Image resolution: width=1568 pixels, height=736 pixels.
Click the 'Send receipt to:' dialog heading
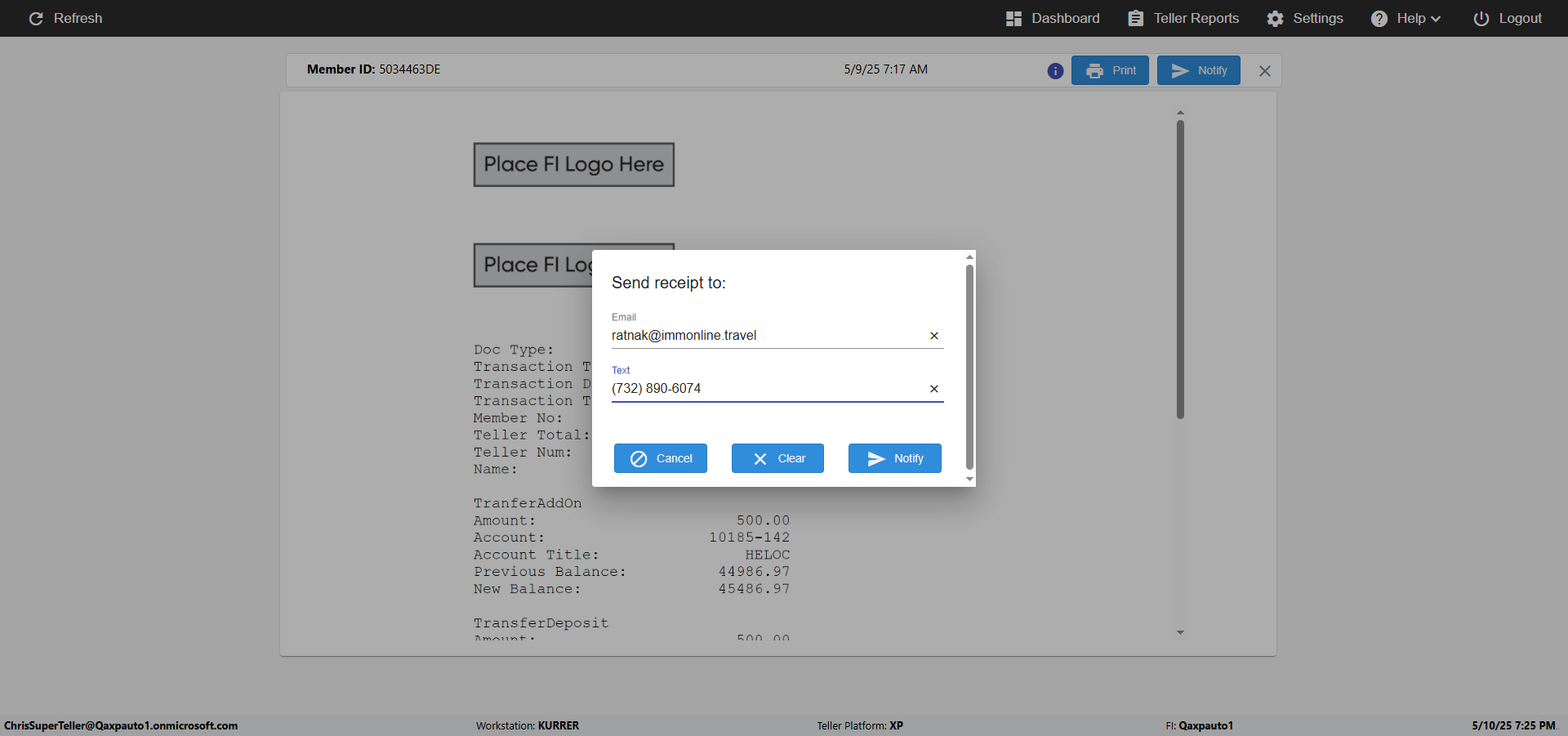[669, 283]
